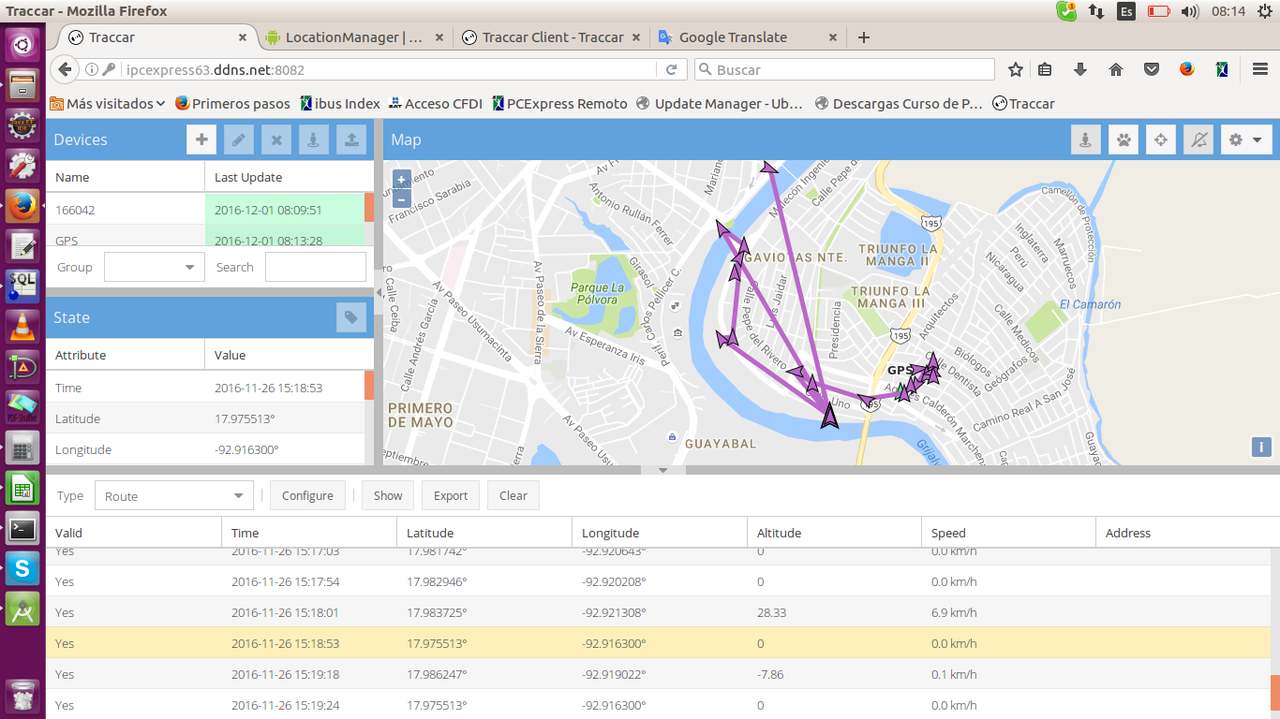Viewport: 1280px width, 719px height.
Task: Switch to LocationManager tab
Action: coord(354,37)
